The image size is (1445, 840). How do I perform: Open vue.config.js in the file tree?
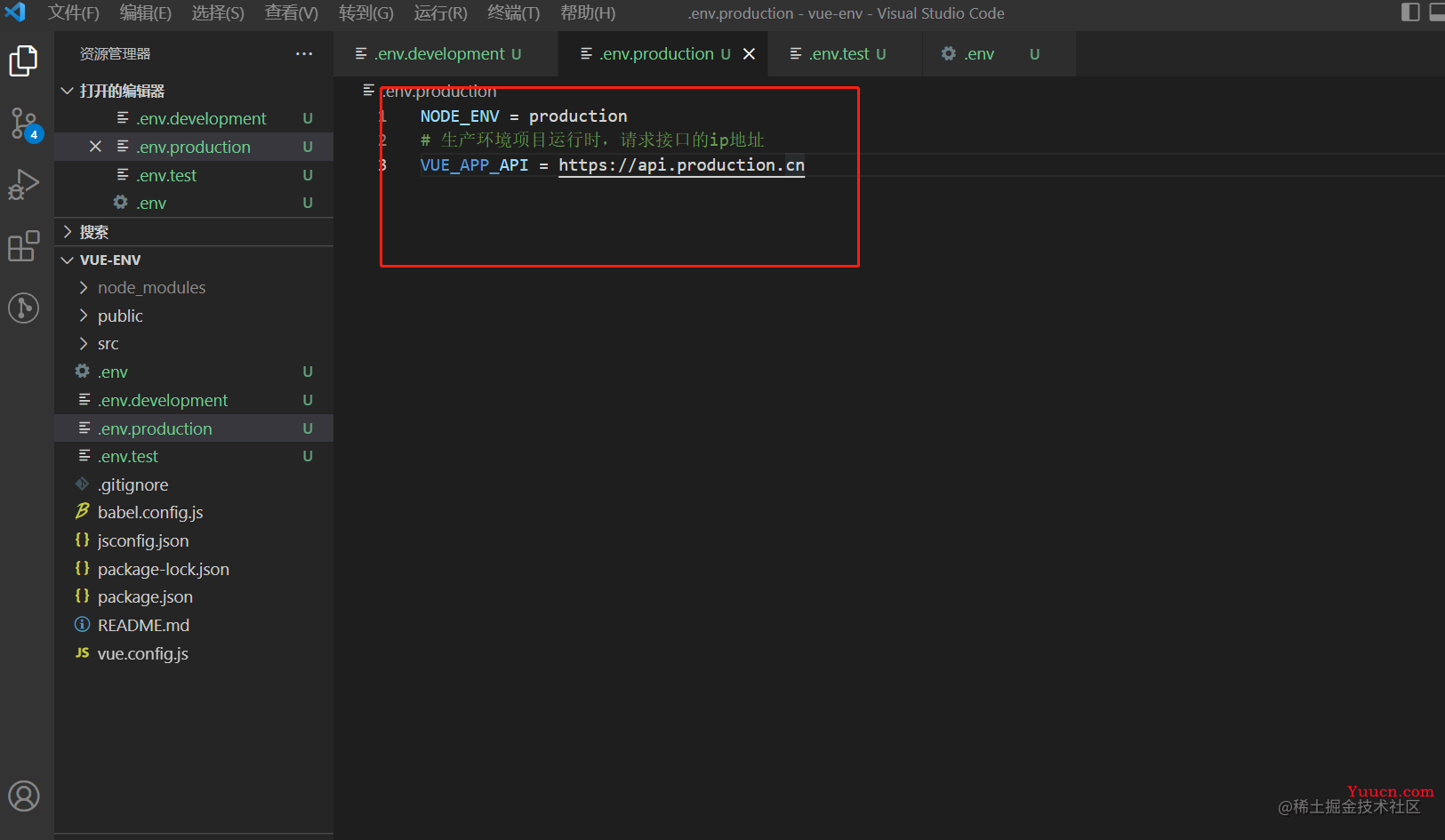click(194, 653)
